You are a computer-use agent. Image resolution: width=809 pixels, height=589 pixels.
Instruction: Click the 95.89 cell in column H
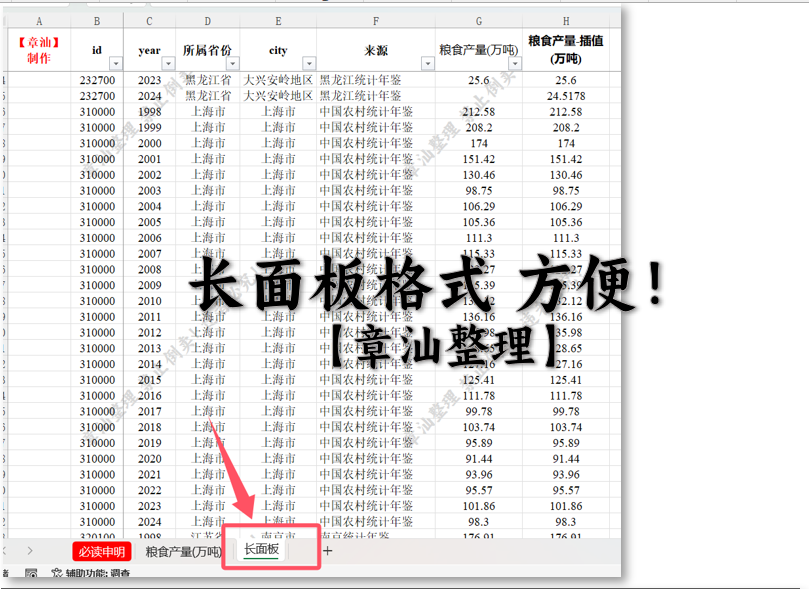coord(566,443)
